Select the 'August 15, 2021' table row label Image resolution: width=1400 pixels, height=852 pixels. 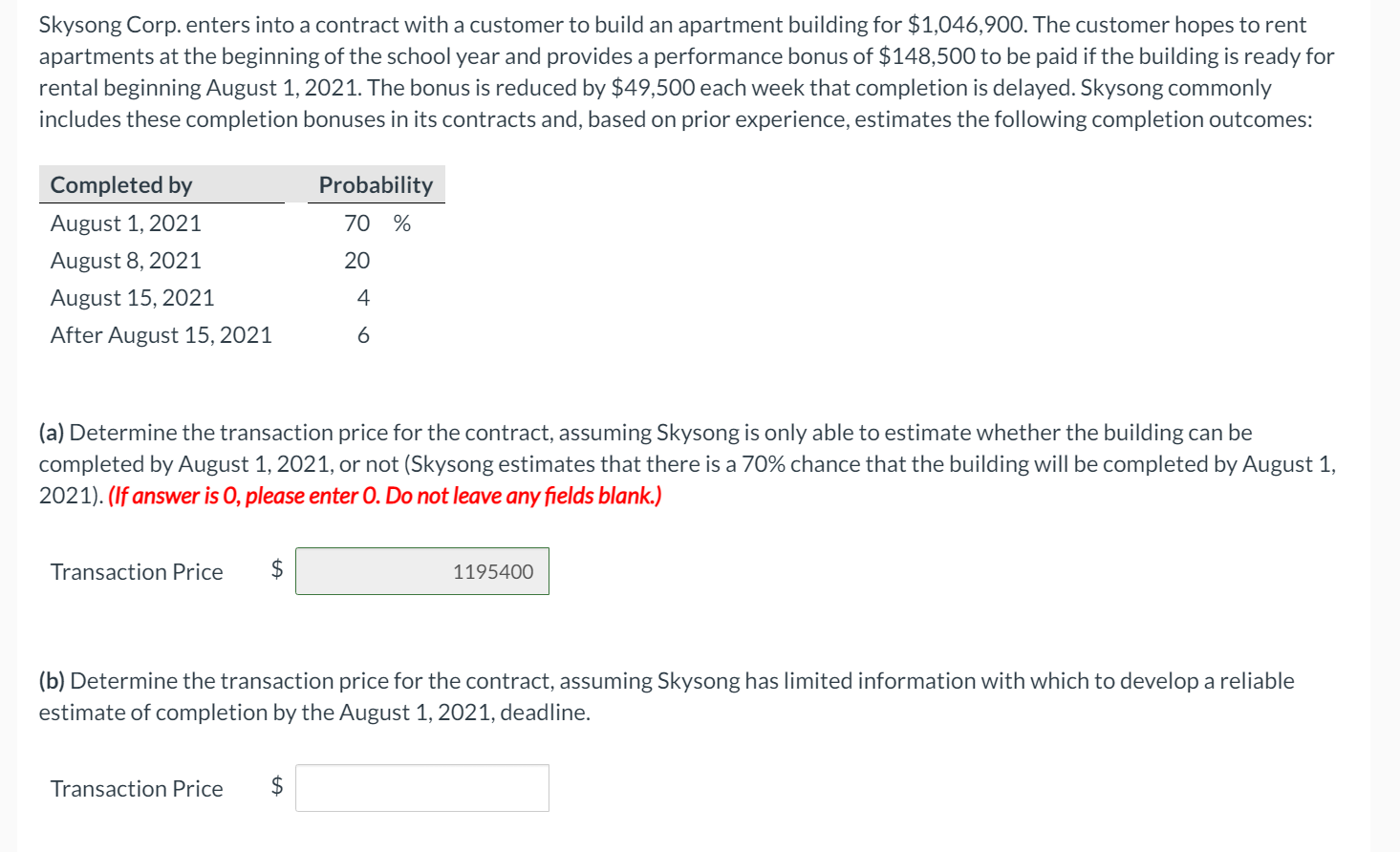point(133,298)
